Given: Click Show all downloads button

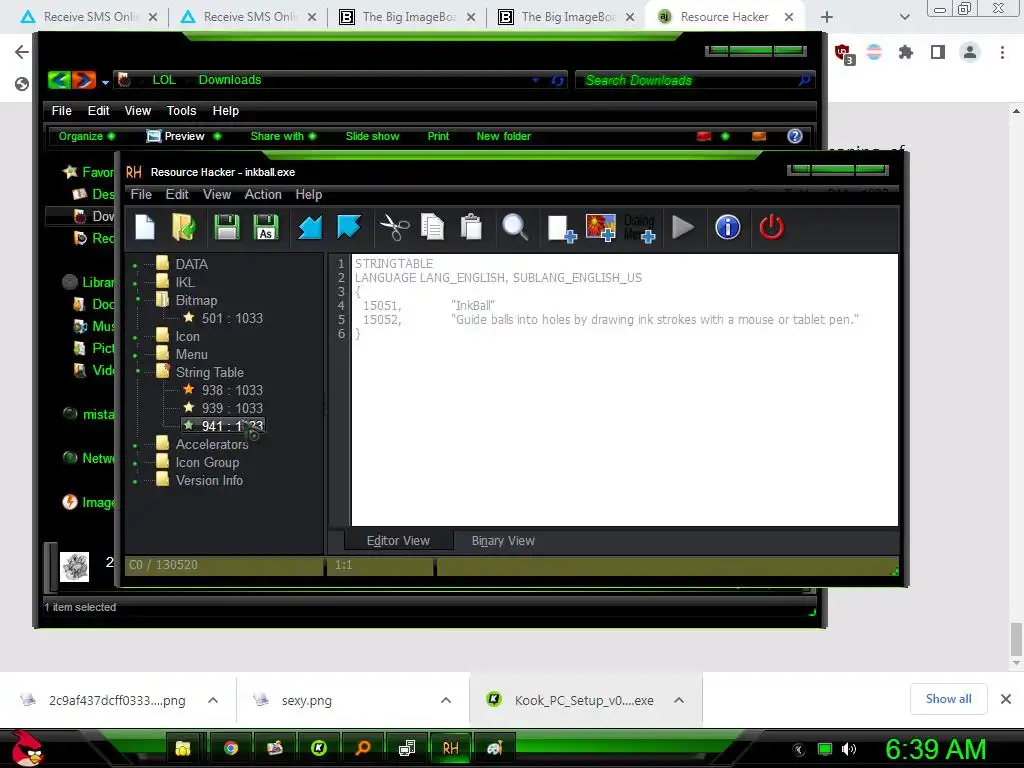Looking at the screenshot, I should click(948, 699).
